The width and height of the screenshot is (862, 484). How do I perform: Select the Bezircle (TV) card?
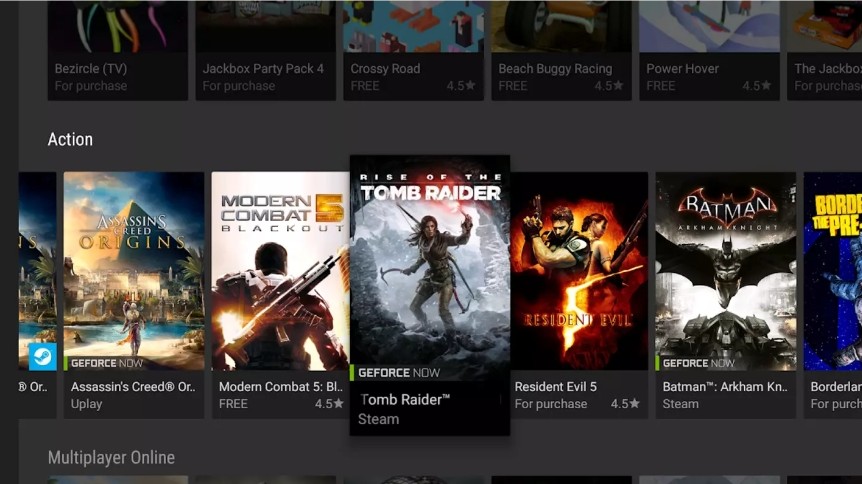tap(118, 50)
